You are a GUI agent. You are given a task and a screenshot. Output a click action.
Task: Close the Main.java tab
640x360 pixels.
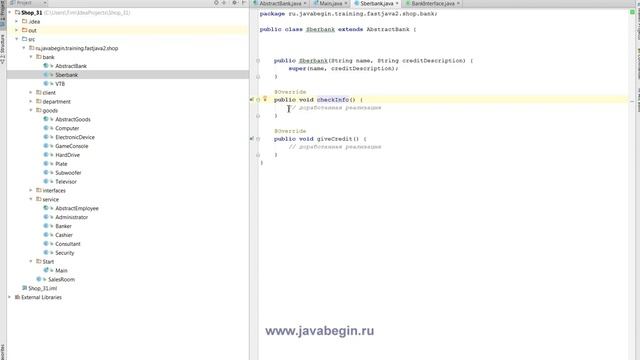(x=346, y=3)
